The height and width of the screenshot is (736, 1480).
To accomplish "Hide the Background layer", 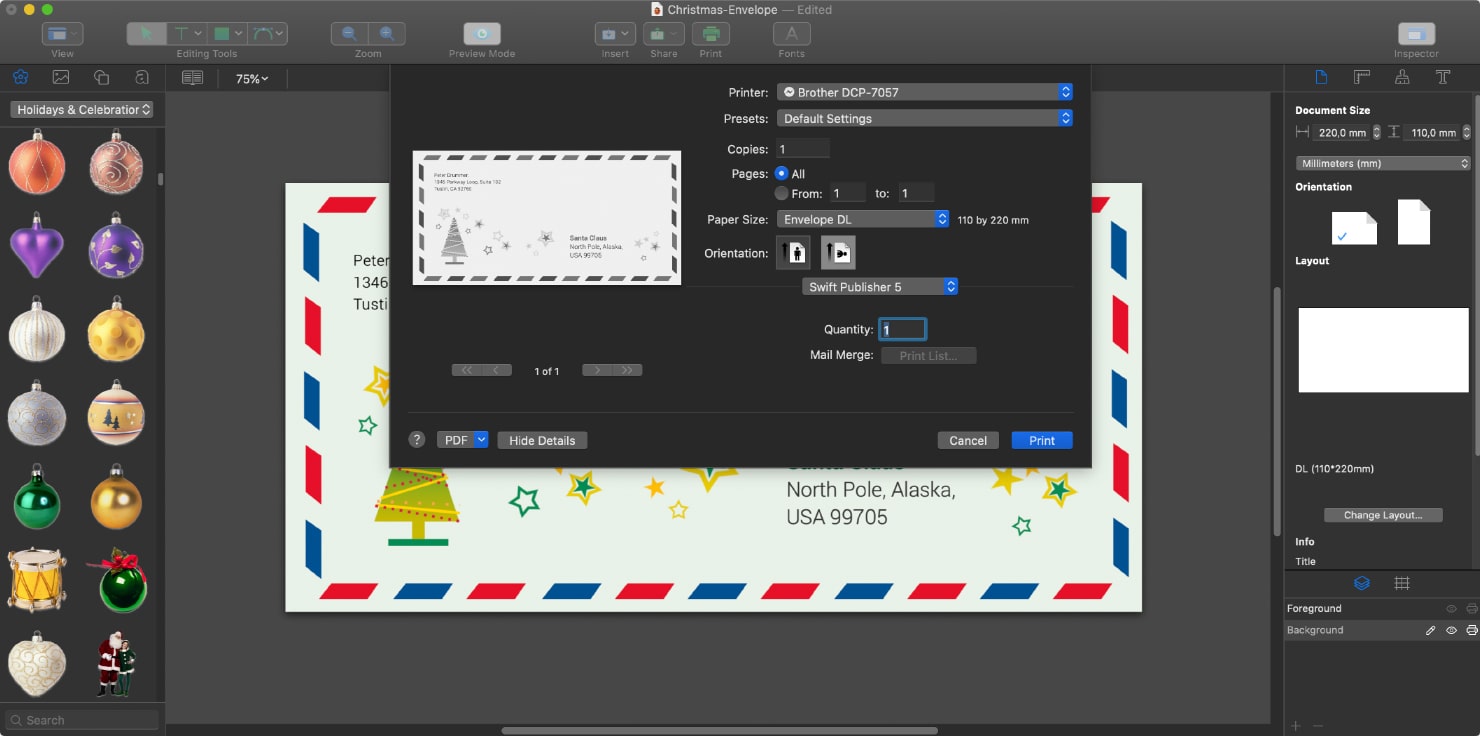I will coord(1452,630).
